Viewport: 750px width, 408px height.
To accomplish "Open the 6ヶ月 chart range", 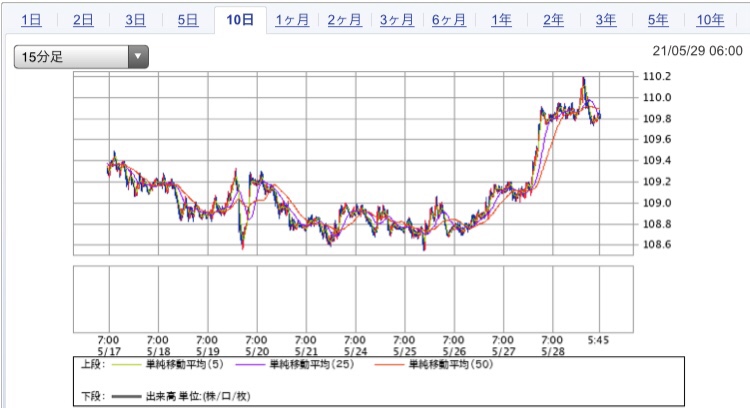I will (449, 20).
